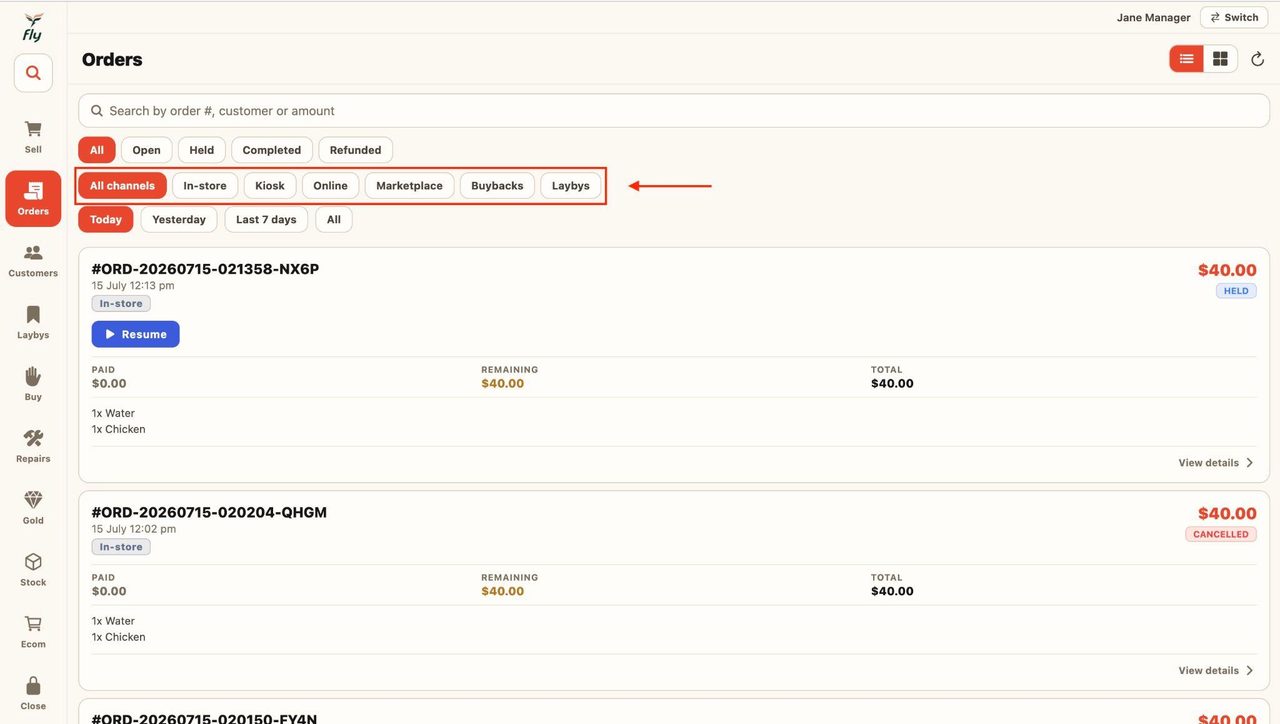View details of order NX6P
Viewport: 1280px width, 724px height.
pyautogui.click(x=1216, y=463)
